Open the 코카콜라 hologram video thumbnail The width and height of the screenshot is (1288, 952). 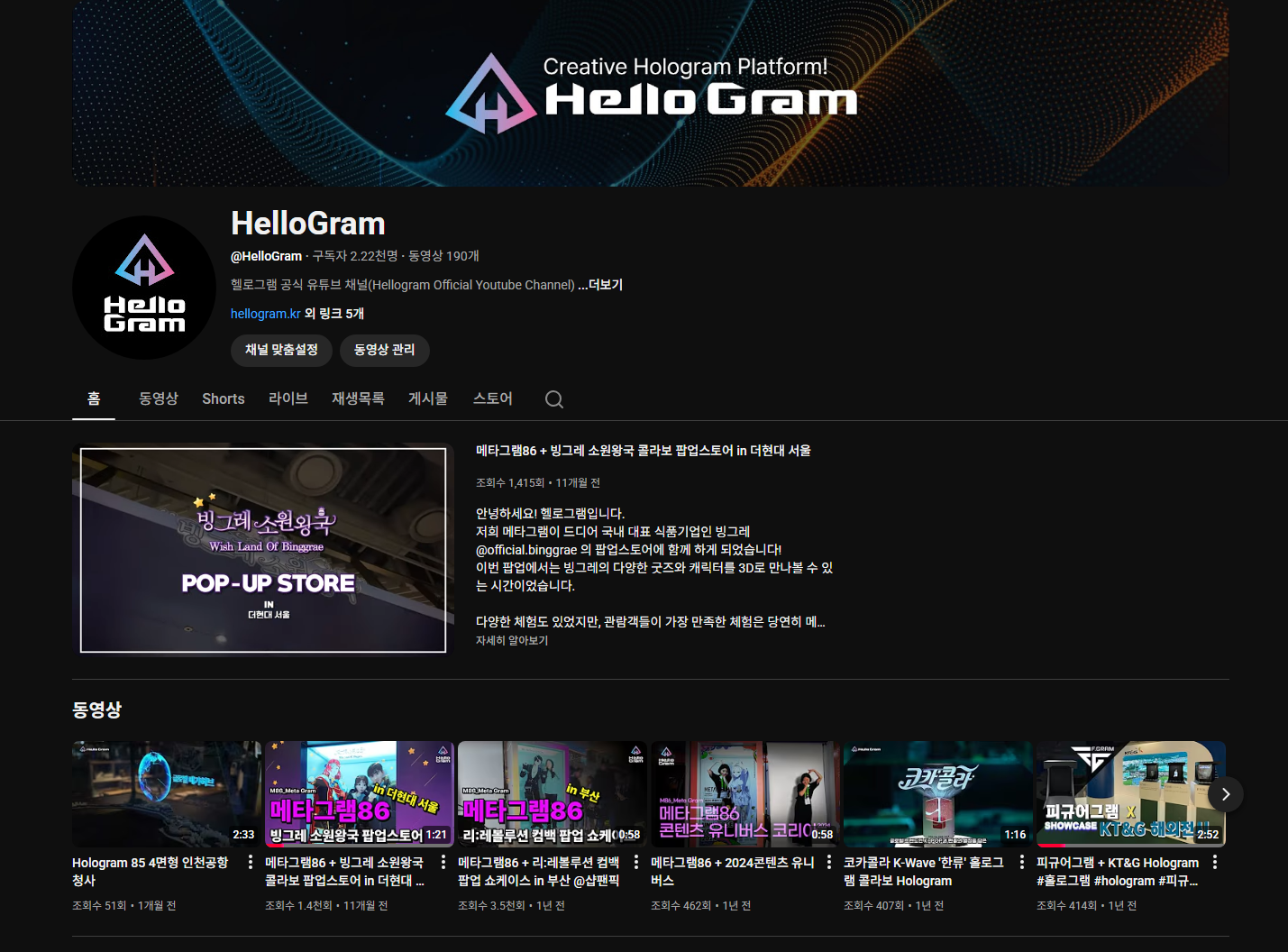tap(937, 793)
